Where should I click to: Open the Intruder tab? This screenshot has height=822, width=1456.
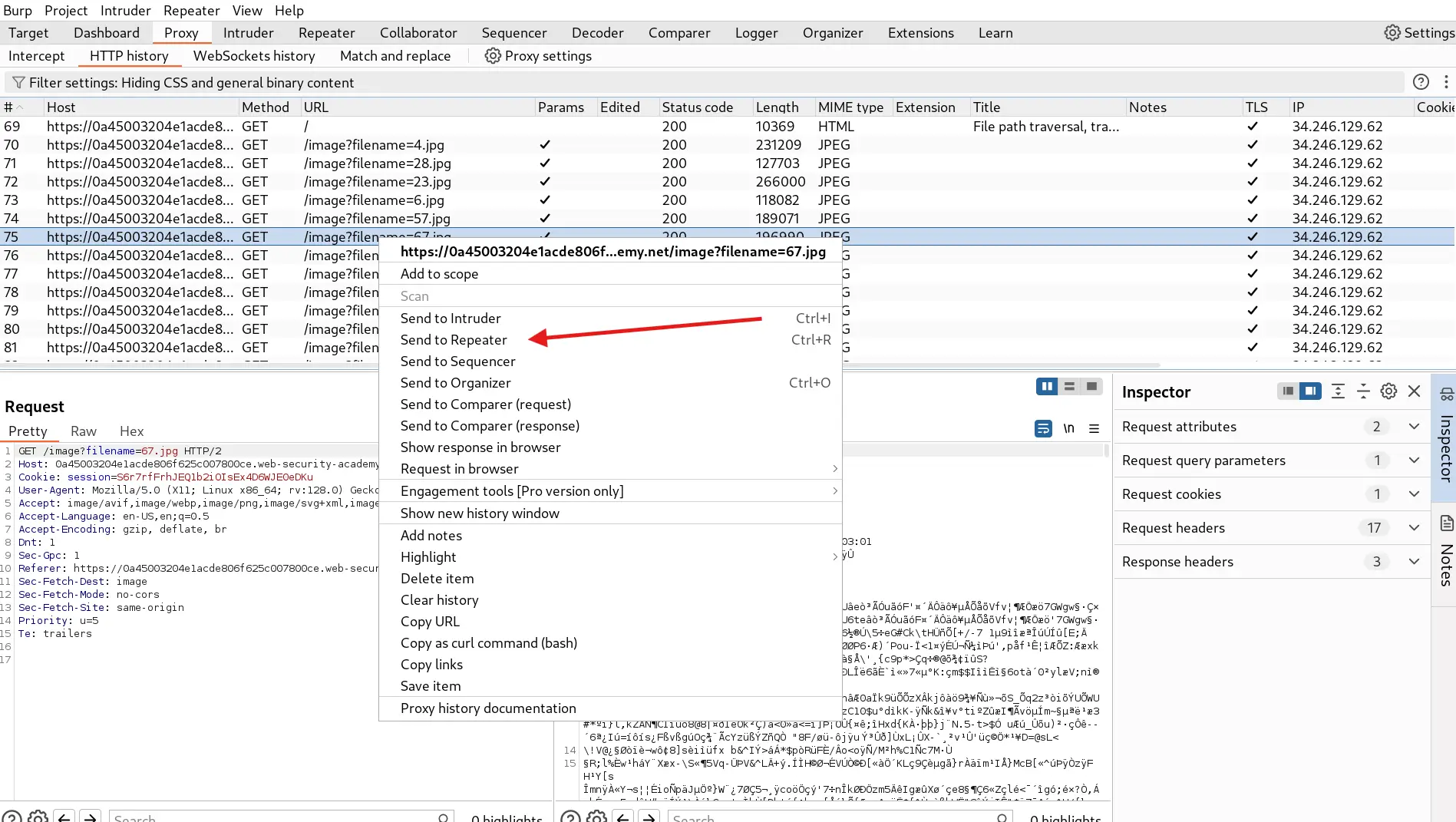click(x=248, y=33)
